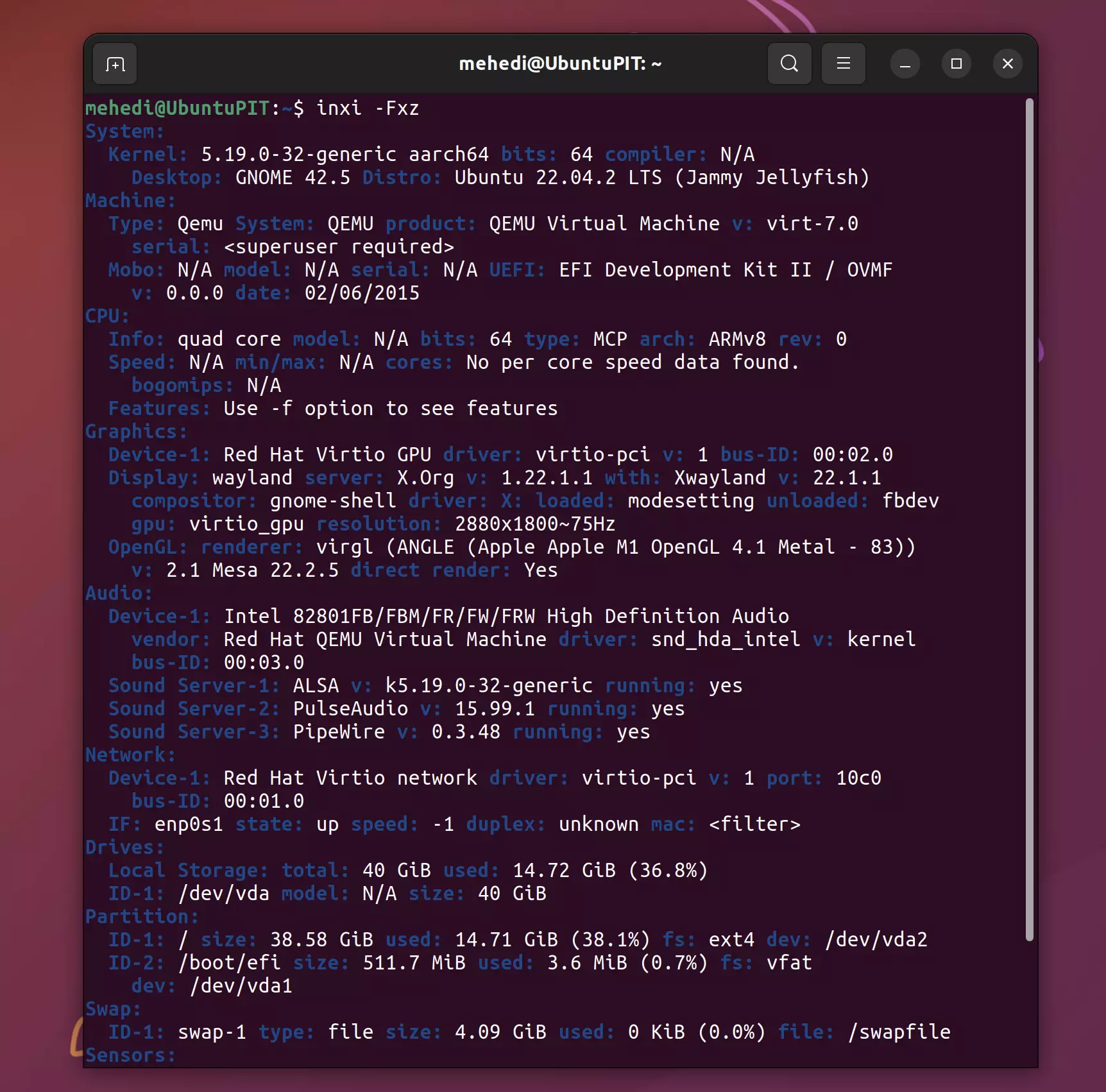
Task: Click the 'ext4' filesystem value
Action: (x=731, y=939)
